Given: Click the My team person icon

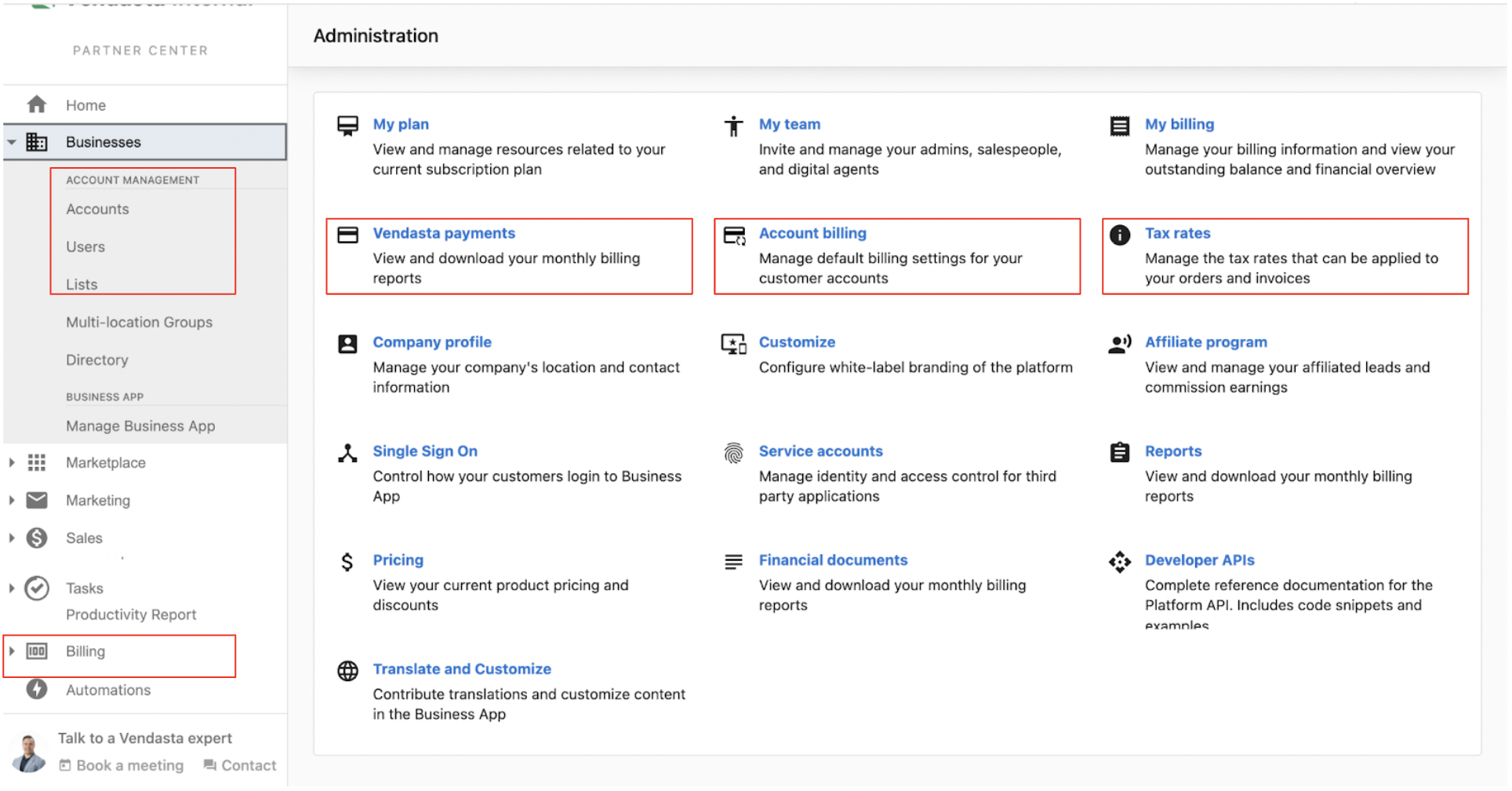Looking at the screenshot, I should tap(734, 126).
